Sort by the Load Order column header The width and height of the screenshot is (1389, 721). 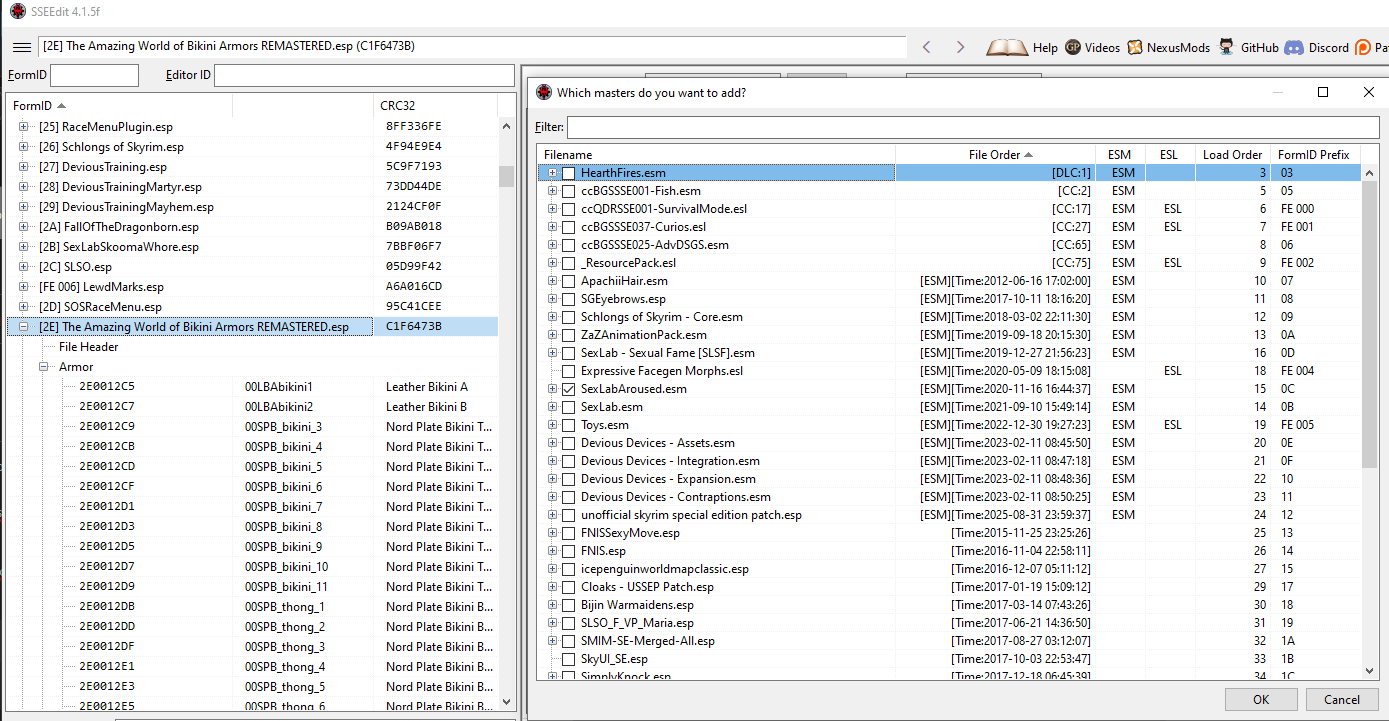1232,155
